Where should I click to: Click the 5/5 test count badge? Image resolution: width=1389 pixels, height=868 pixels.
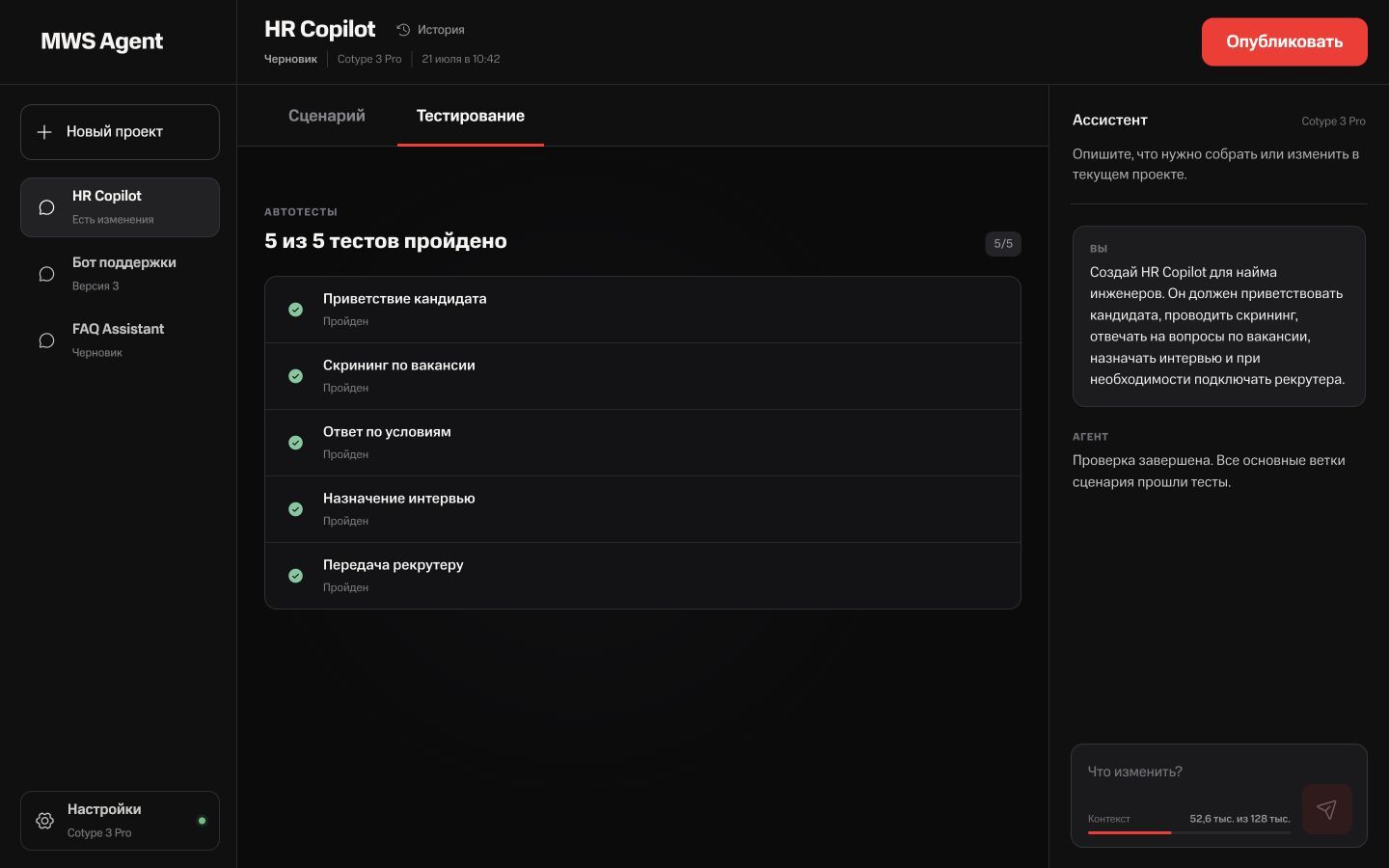pyautogui.click(x=1003, y=244)
